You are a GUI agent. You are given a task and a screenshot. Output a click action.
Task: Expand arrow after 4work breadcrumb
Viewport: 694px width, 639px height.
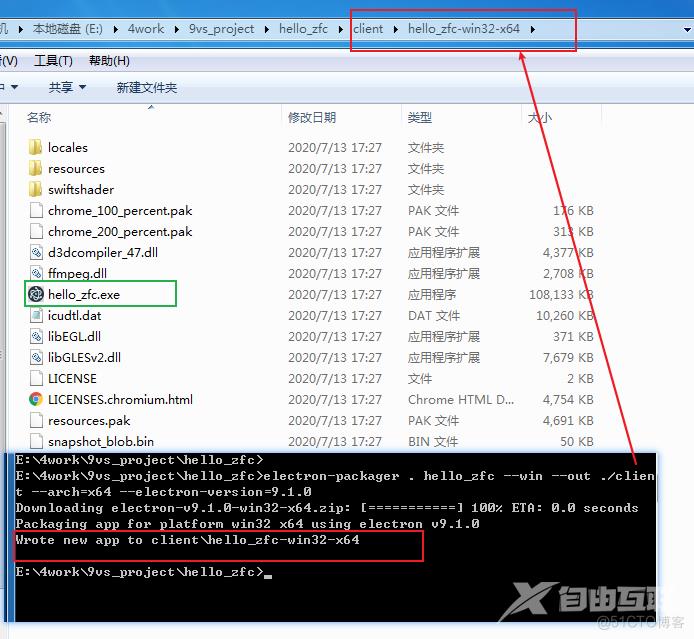(x=177, y=30)
